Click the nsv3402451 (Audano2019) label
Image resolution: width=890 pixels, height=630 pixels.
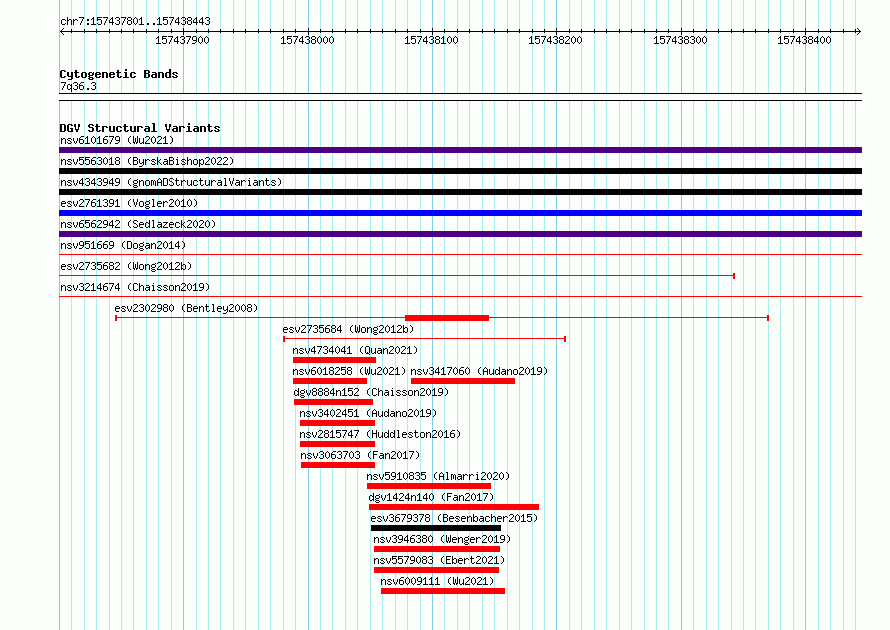[368, 413]
